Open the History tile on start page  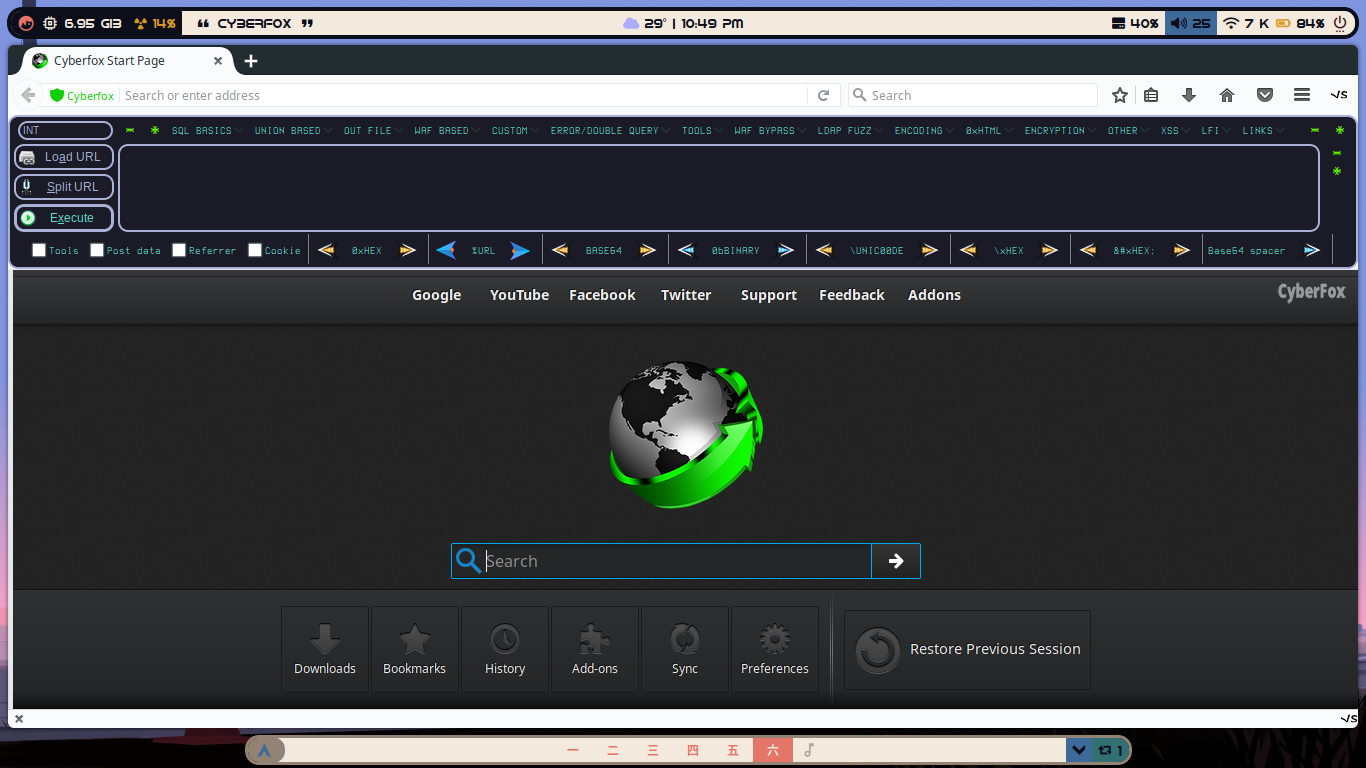point(505,649)
